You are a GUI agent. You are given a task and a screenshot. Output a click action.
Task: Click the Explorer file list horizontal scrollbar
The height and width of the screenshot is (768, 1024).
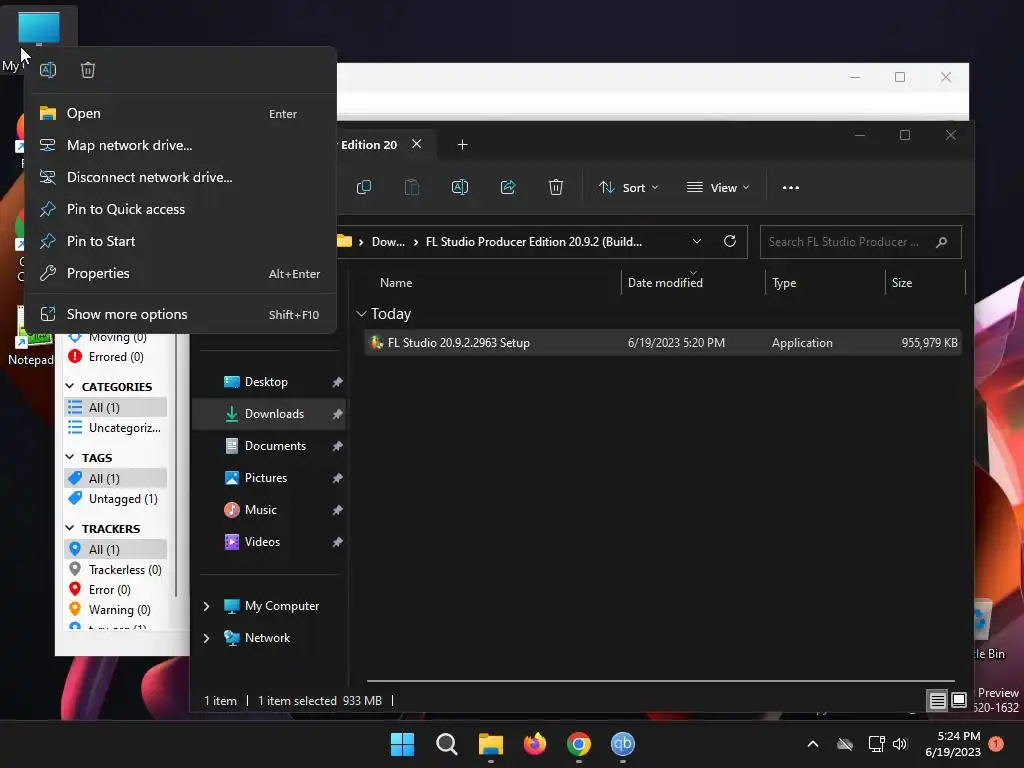click(660, 681)
